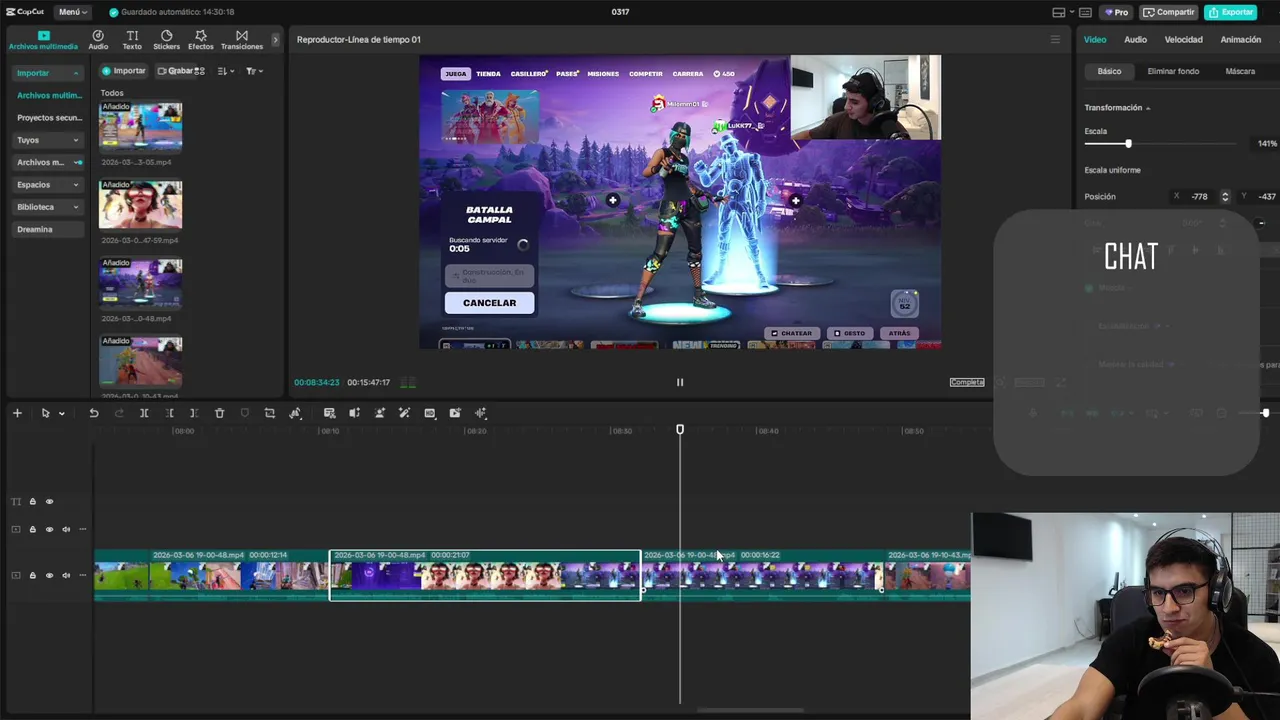The width and height of the screenshot is (1280, 720).
Task: Switch to the Velocidad tab
Action: (x=1183, y=40)
